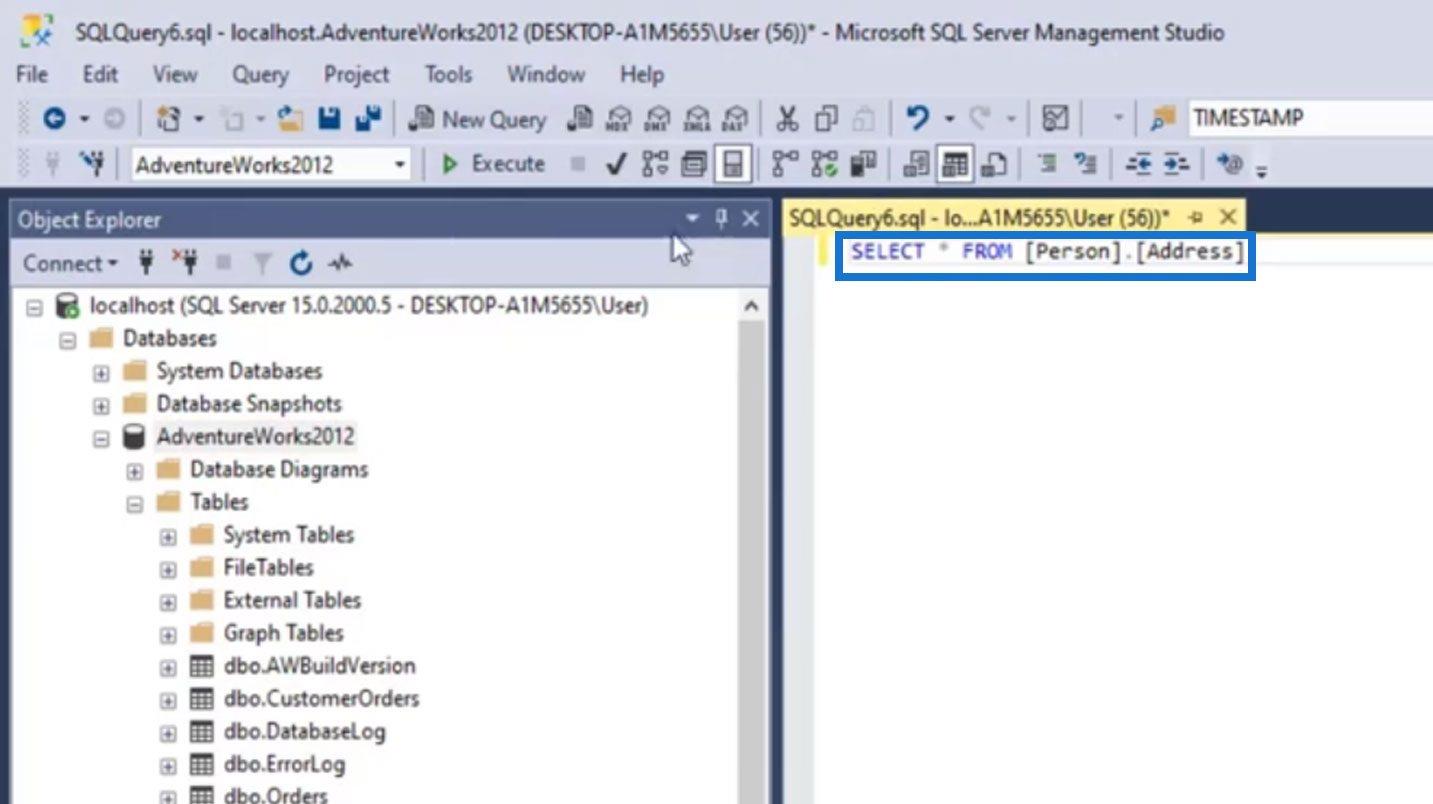This screenshot has height=804, width=1433.
Task: Open the File menu
Action: (32, 74)
